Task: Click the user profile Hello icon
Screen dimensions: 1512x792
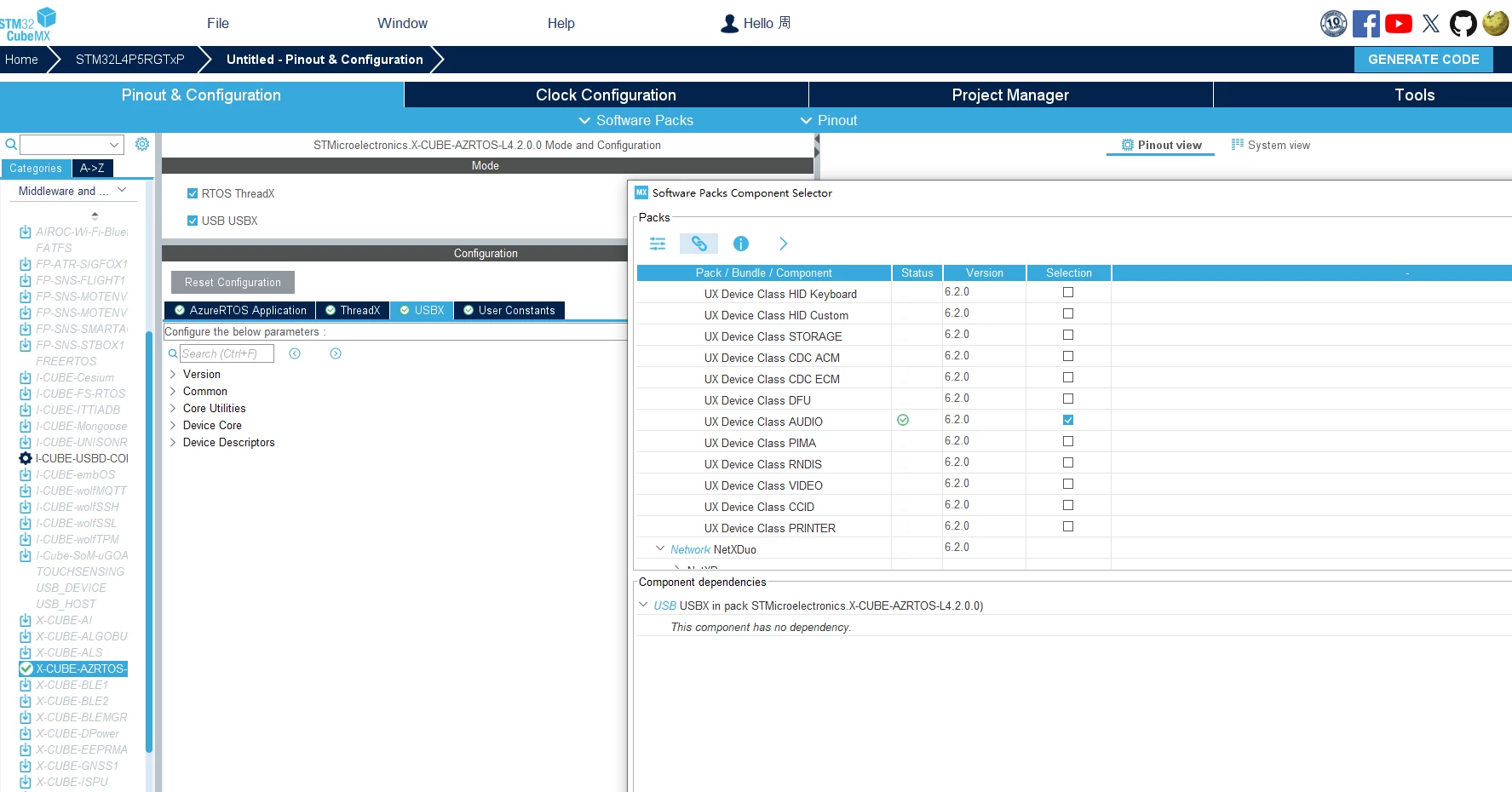Action: [x=729, y=24]
